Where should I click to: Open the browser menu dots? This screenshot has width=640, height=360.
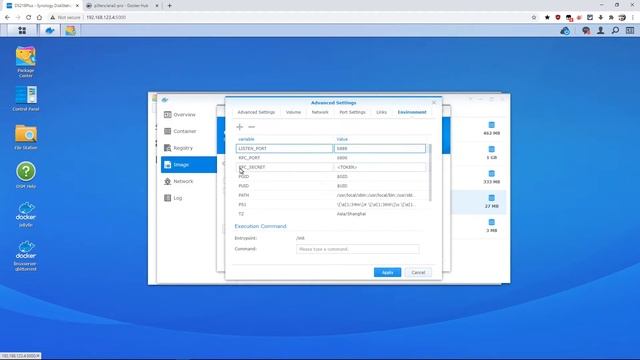point(633,18)
